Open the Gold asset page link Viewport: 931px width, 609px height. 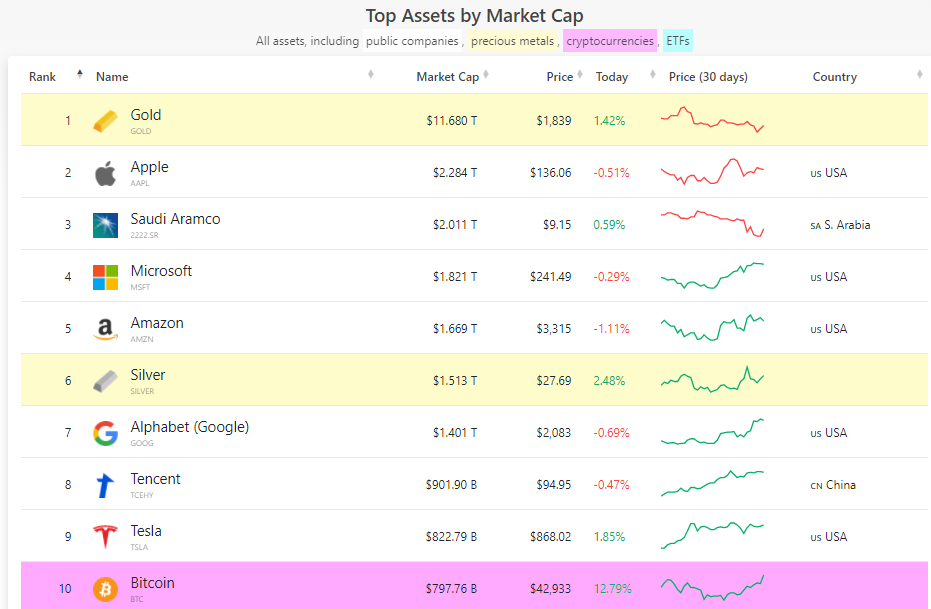145,115
